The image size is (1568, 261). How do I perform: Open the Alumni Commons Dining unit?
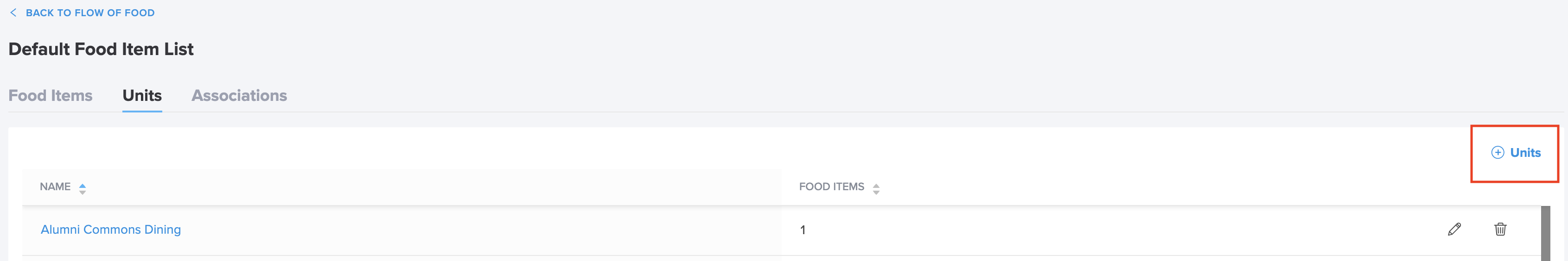point(111,230)
